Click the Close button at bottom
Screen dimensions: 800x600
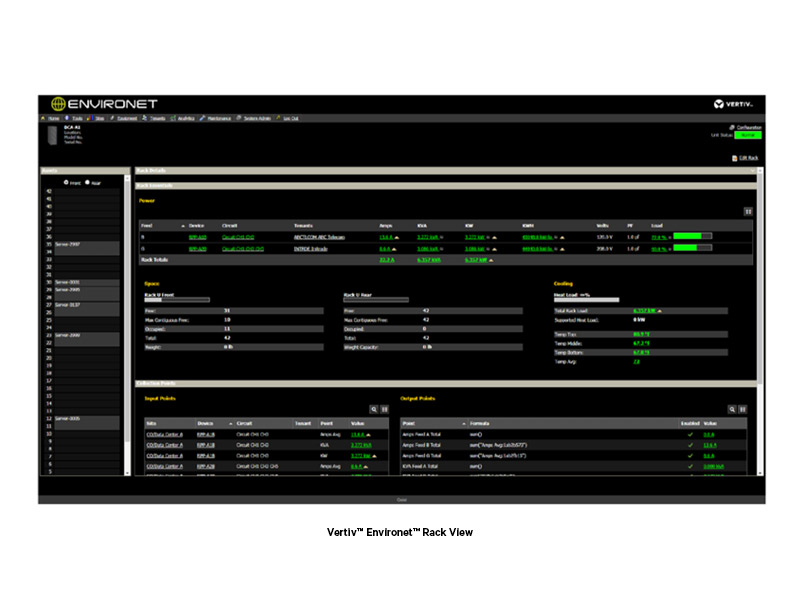(x=401, y=499)
